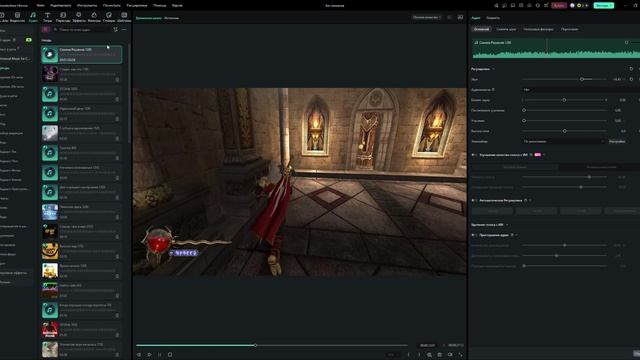The height and width of the screenshot is (360, 640).
Task: Click the snapshot layout icon next to quality dropdown
Action: [x=460, y=17]
